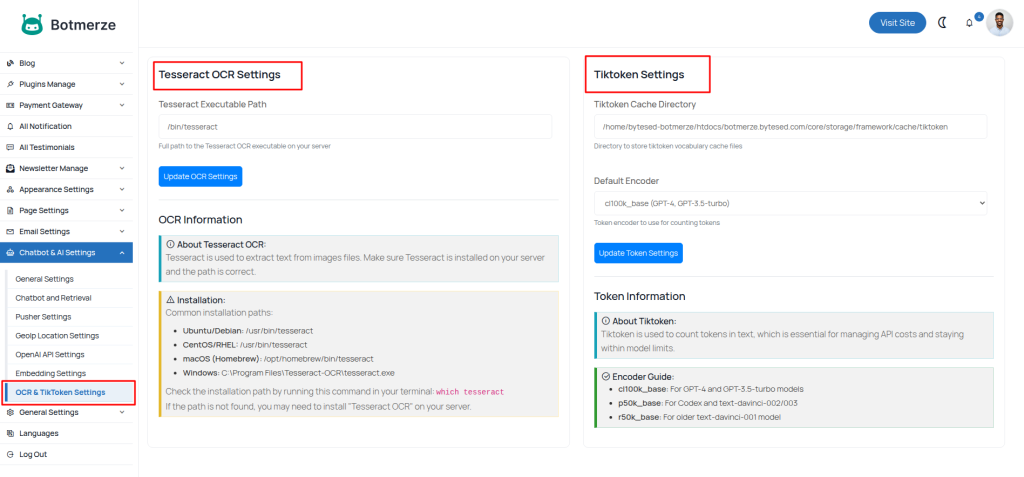Click the Log Out icon in the sidebar
This screenshot has width=1024, height=477.
tap(10, 454)
